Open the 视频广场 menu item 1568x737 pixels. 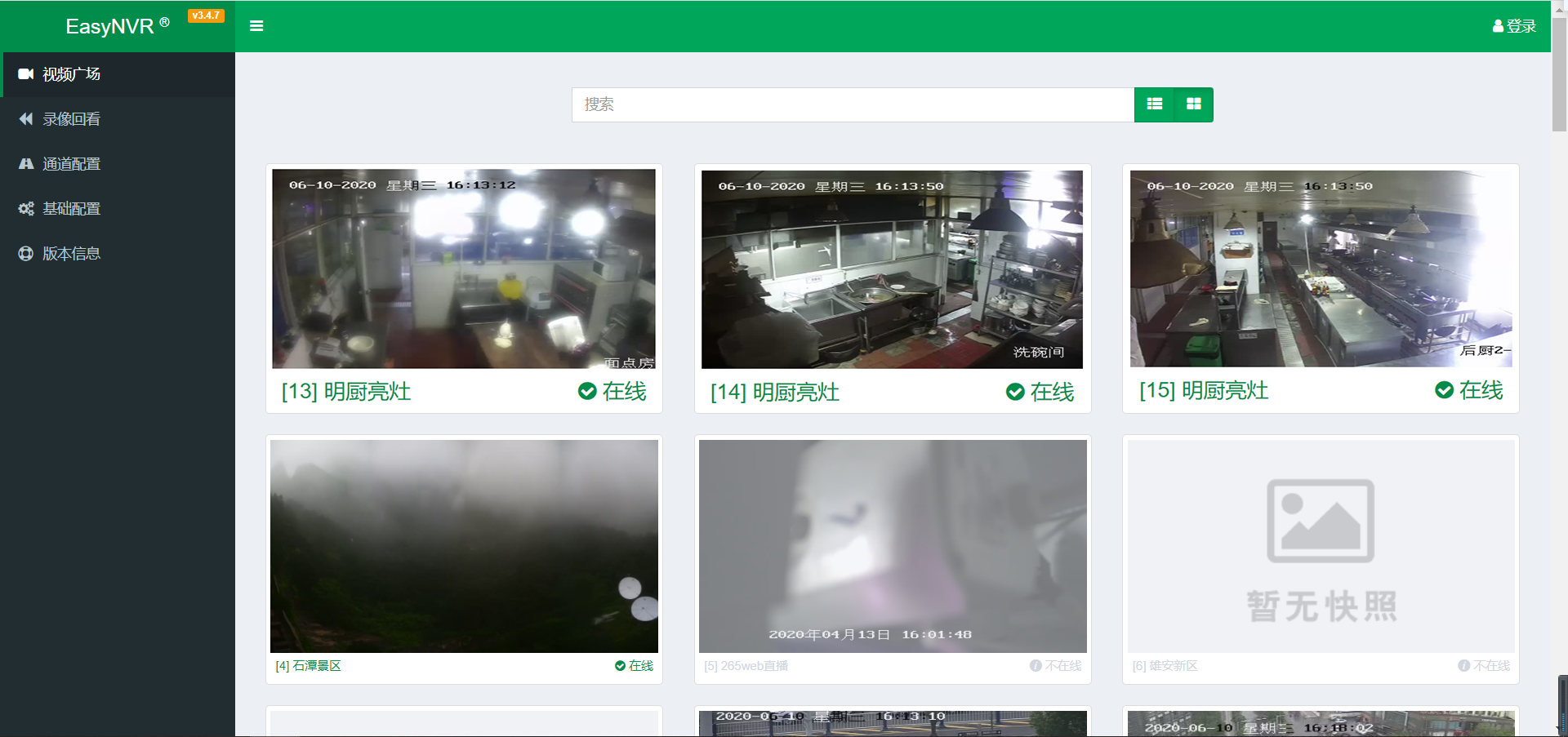tap(118, 74)
